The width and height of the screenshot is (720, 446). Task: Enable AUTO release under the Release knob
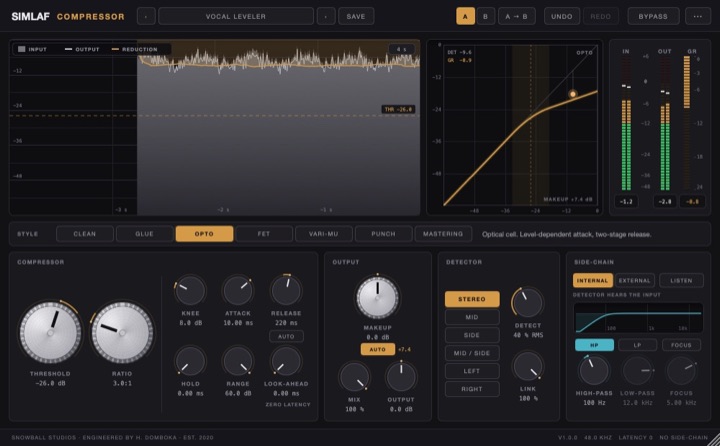[x=286, y=336]
